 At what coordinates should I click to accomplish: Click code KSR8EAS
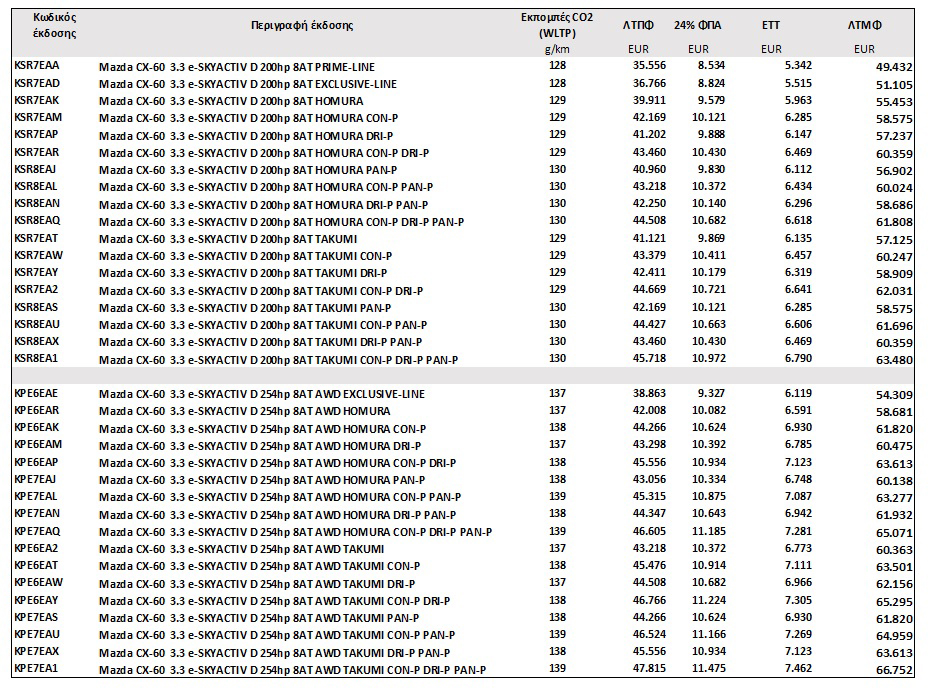36,307
